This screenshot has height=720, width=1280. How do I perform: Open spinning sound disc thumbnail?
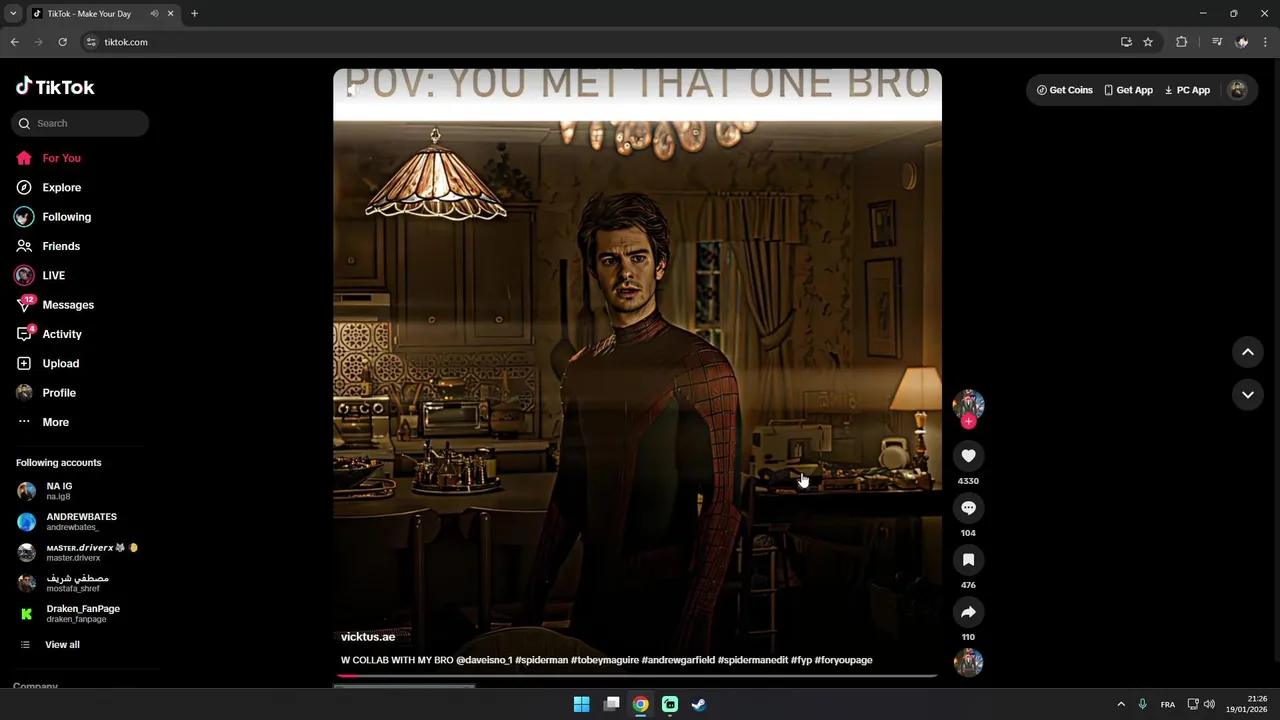[968, 662]
